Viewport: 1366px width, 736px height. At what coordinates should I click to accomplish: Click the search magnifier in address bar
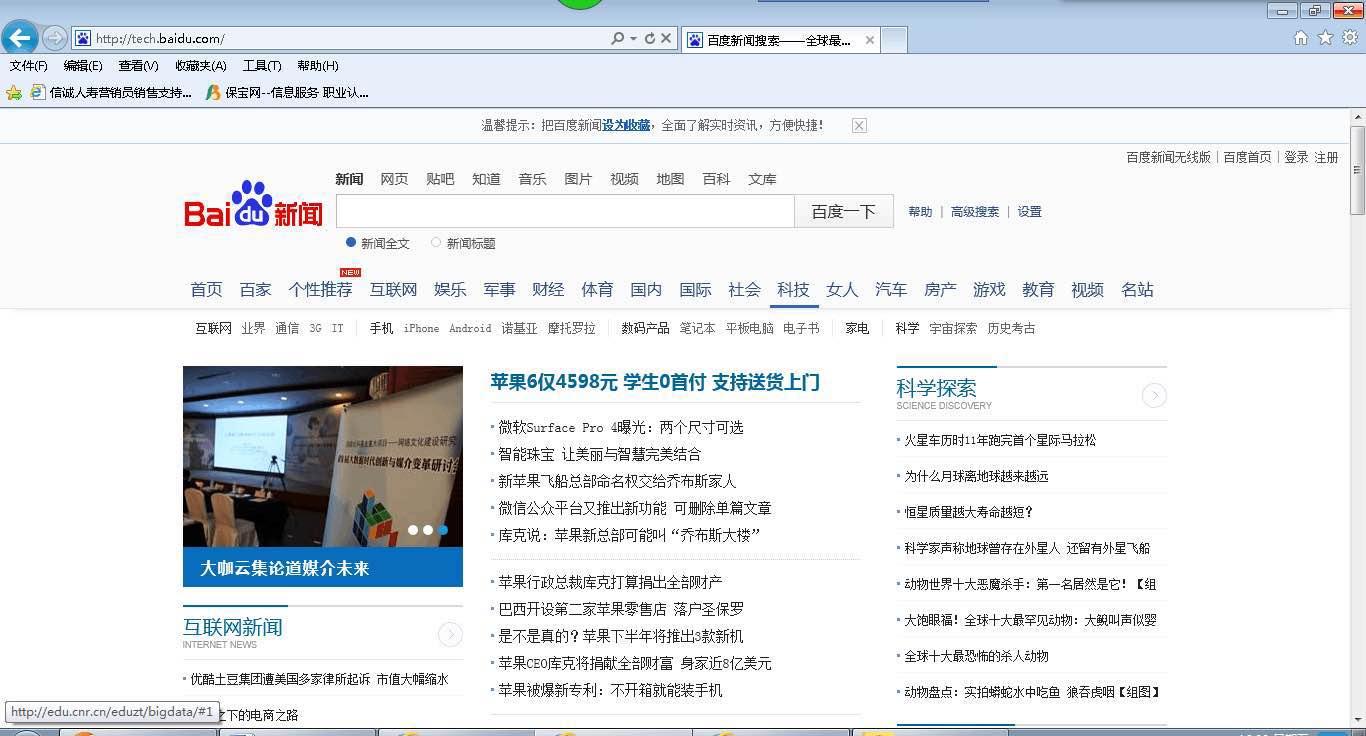coord(618,38)
